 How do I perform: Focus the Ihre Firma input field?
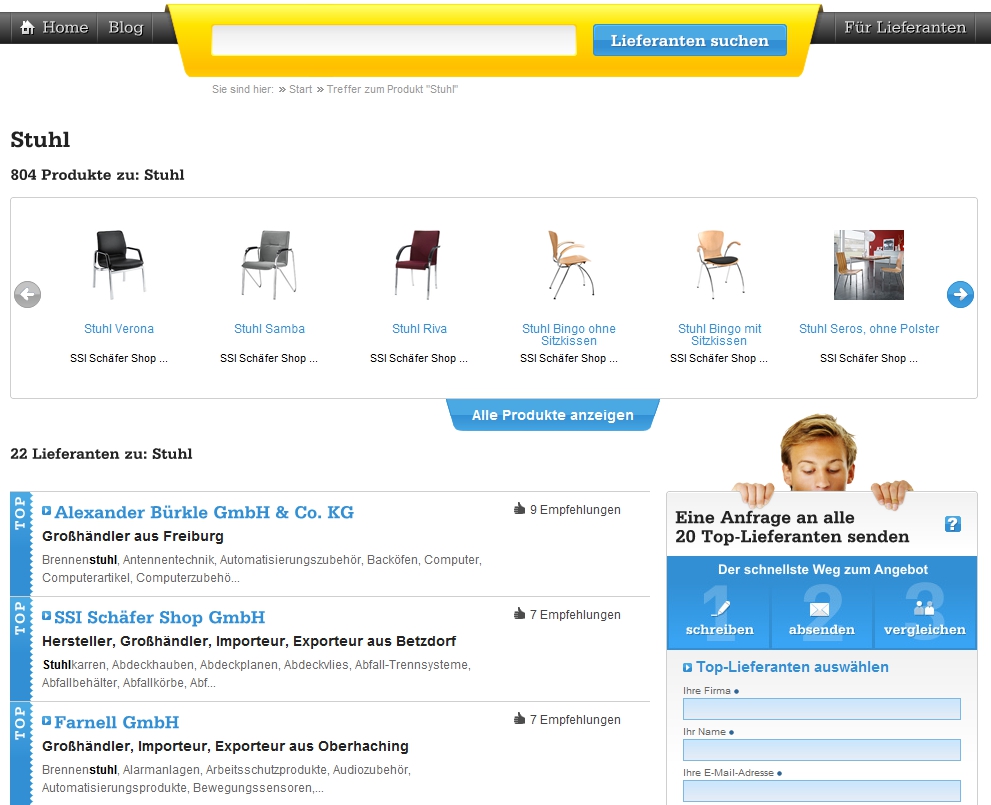point(822,709)
